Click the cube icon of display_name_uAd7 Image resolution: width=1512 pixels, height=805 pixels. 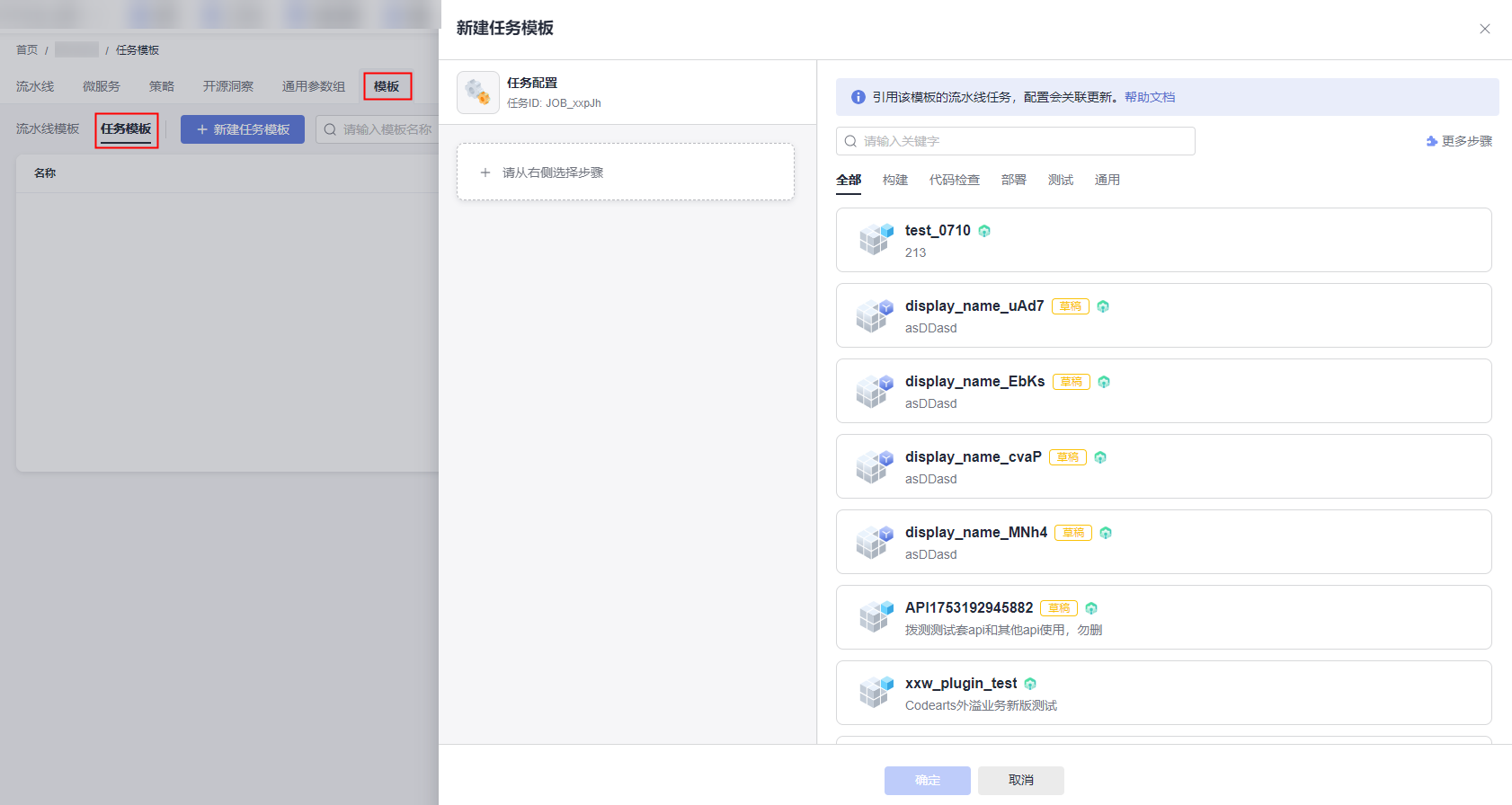click(875, 315)
